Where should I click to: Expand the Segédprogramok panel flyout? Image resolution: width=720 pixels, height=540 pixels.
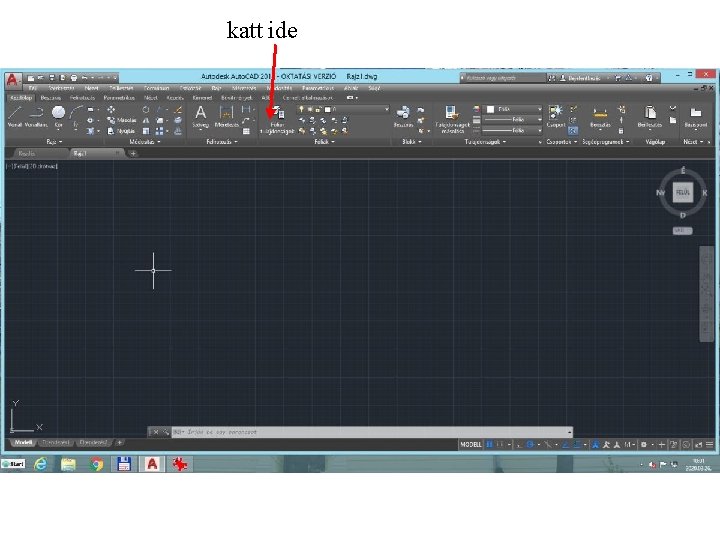point(606,142)
